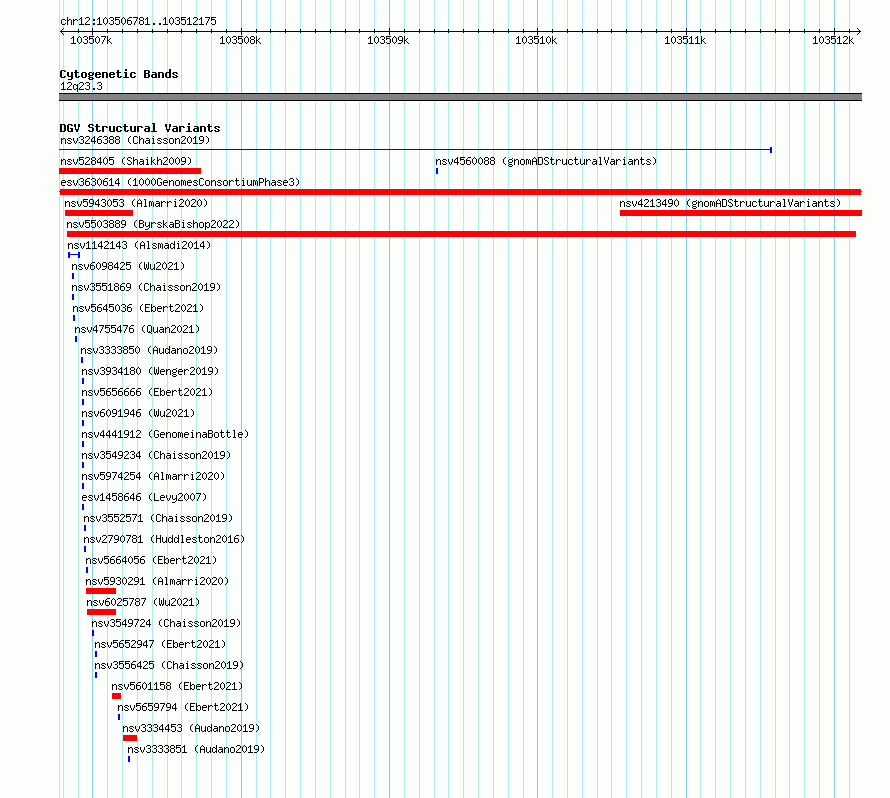Image resolution: width=890 pixels, height=798 pixels.
Task: Select the red bar under nsv6025787
Action: (x=102, y=612)
